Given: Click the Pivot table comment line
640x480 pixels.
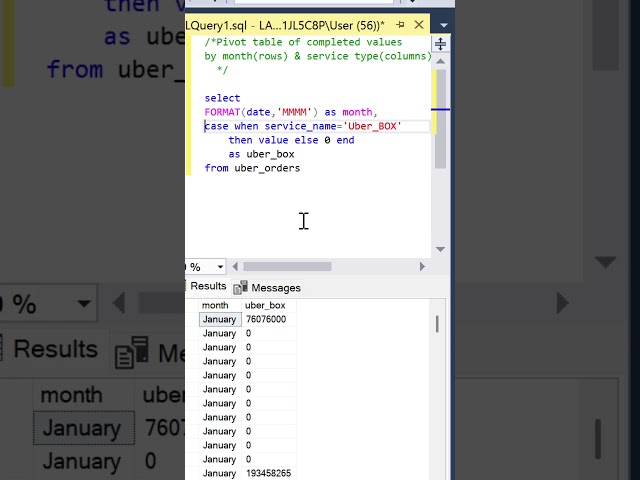Looking at the screenshot, I should (303, 42).
